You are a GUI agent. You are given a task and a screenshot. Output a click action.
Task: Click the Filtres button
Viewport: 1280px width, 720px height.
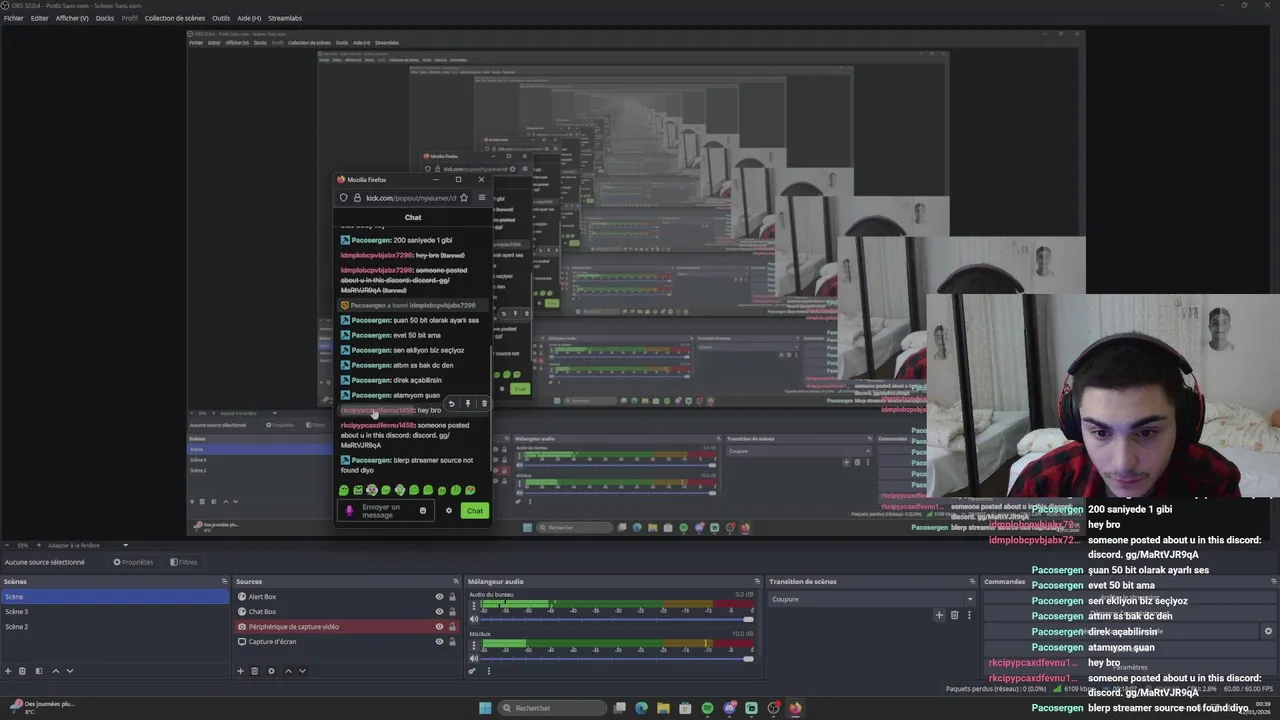(183, 562)
